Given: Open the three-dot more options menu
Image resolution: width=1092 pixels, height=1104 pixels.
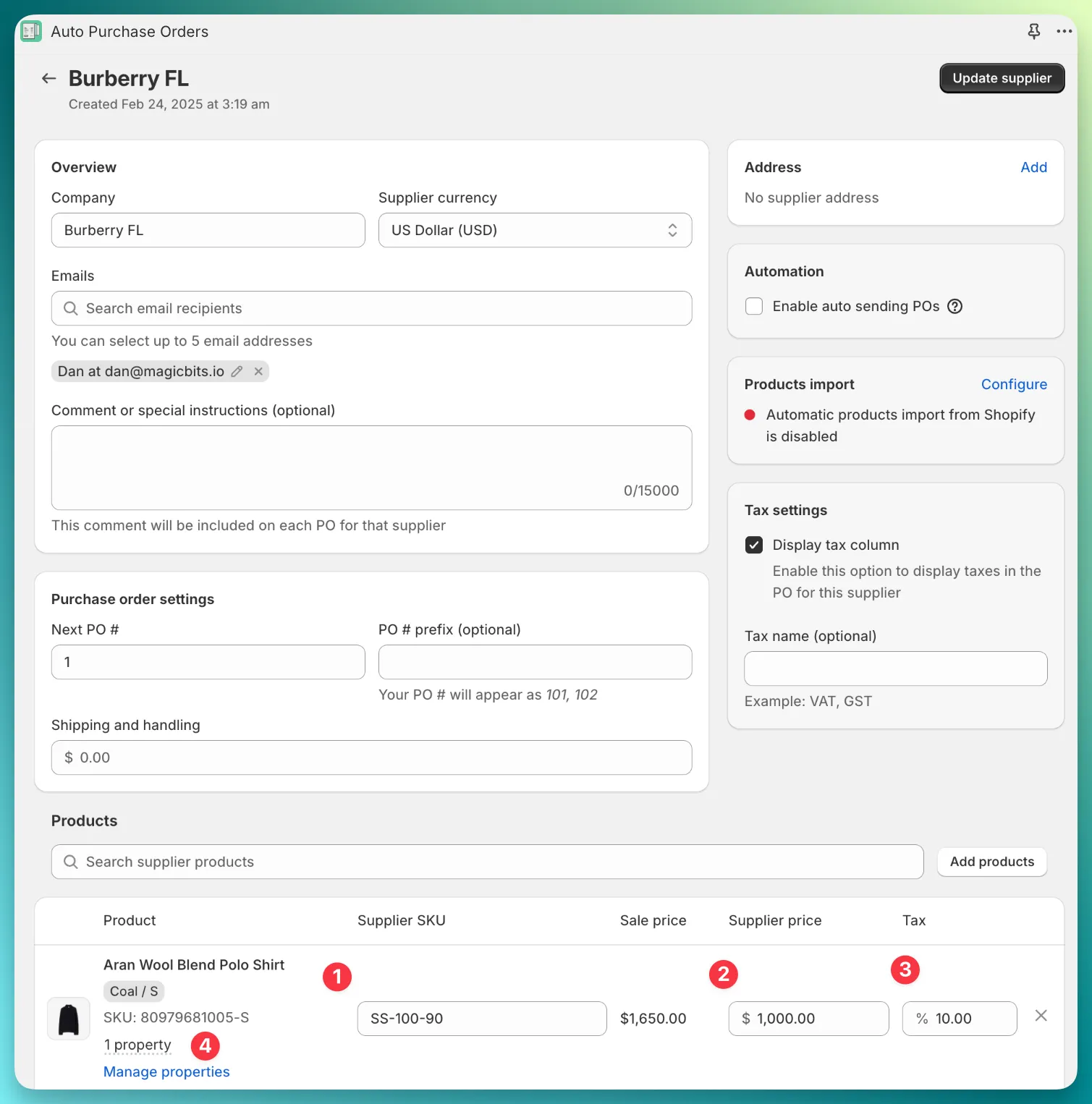Looking at the screenshot, I should coord(1064,31).
